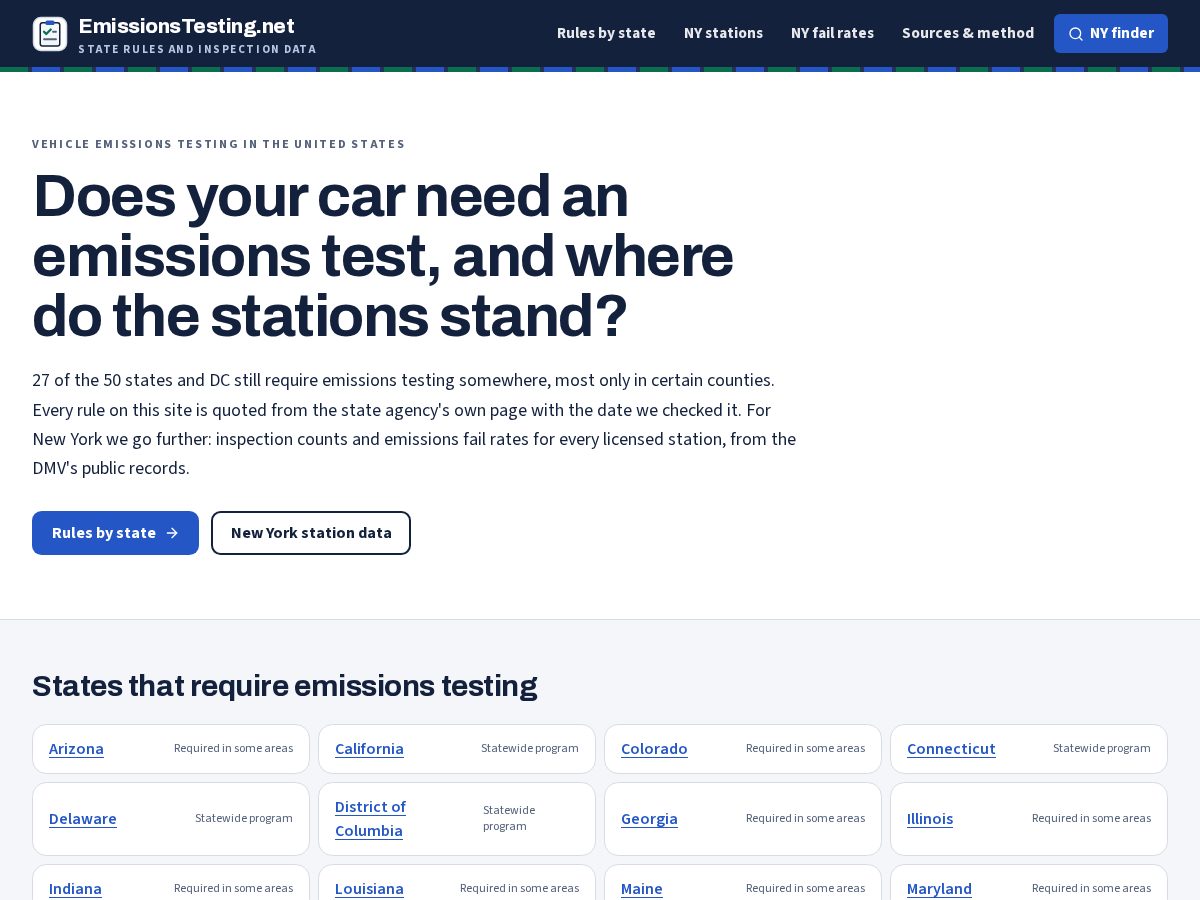
Task: Click "Required in some areas" in Arizona card
Action: 233,748
